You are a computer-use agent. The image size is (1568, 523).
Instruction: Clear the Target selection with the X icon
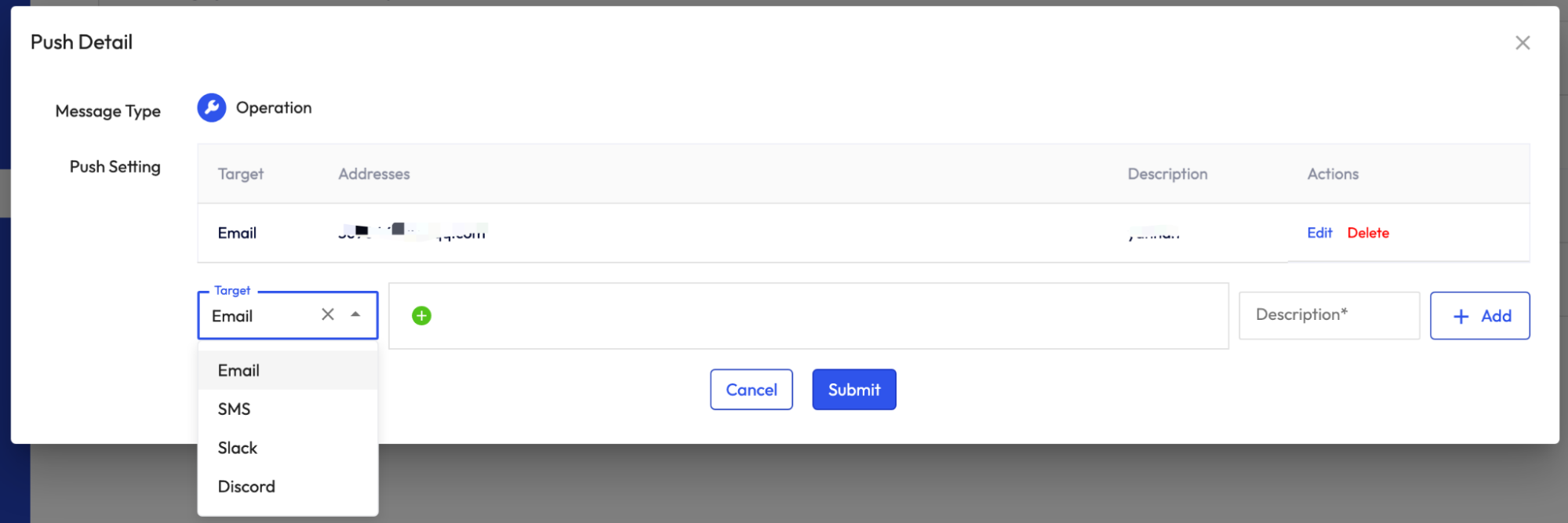pyautogui.click(x=328, y=314)
